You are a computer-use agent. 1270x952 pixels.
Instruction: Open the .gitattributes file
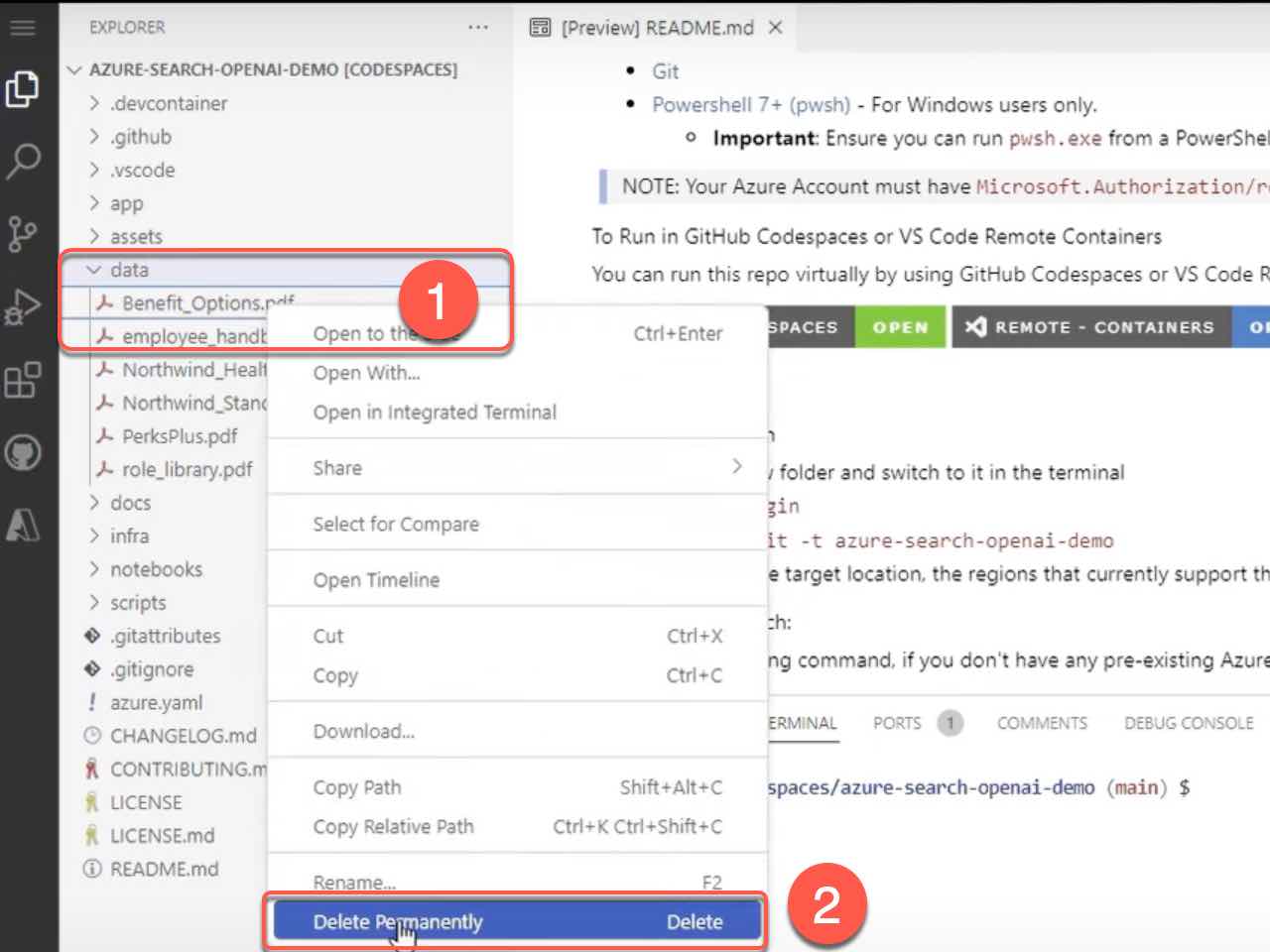click(153, 636)
